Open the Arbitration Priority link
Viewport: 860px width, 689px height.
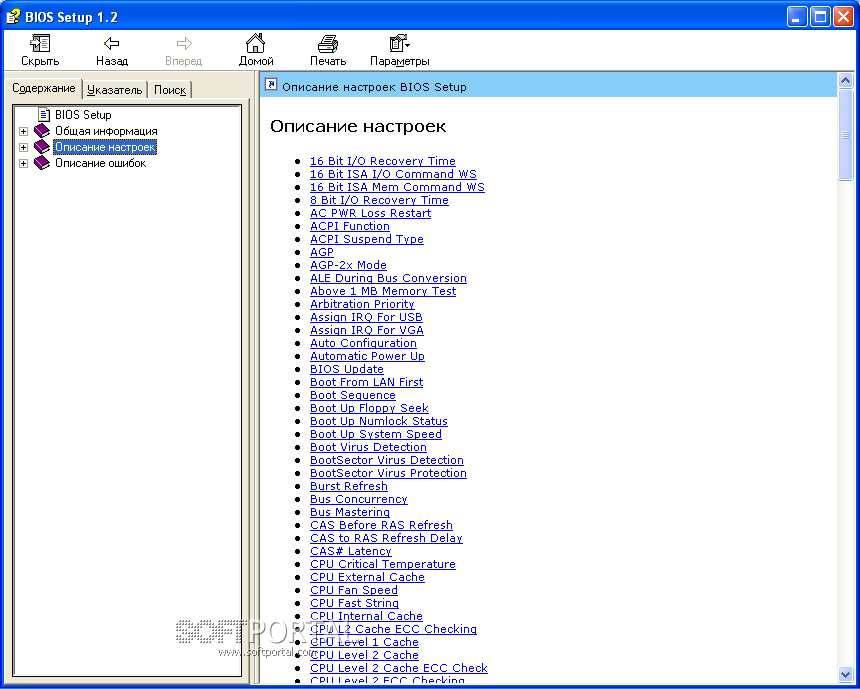coord(362,304)
